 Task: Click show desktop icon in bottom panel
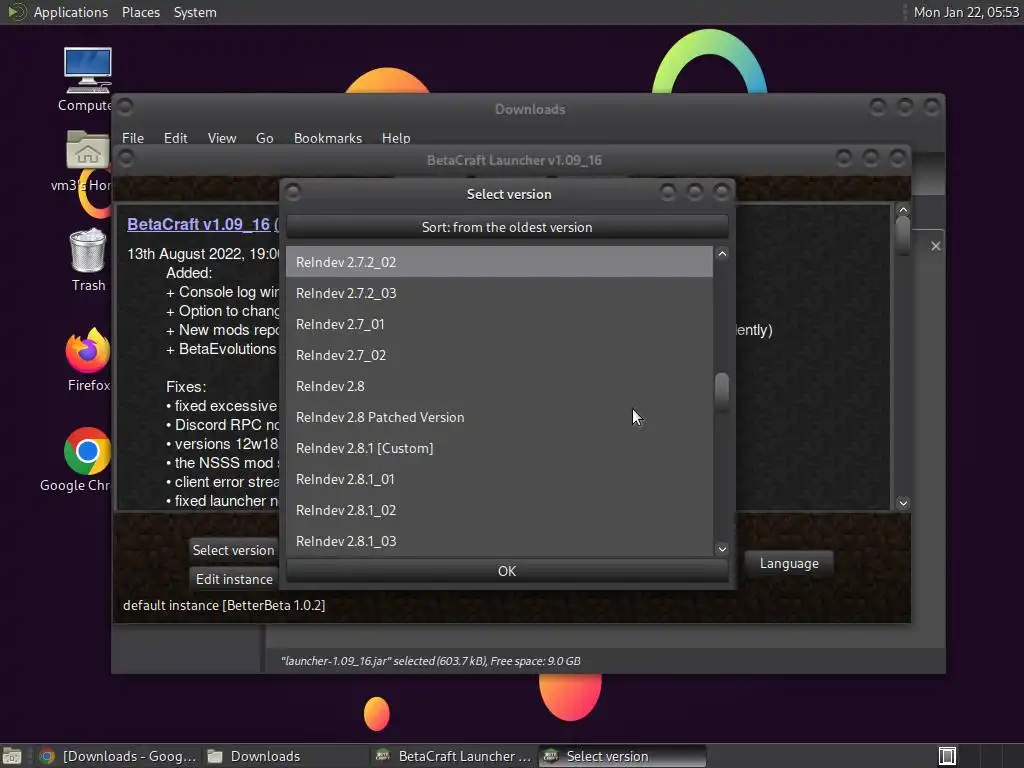12,756
